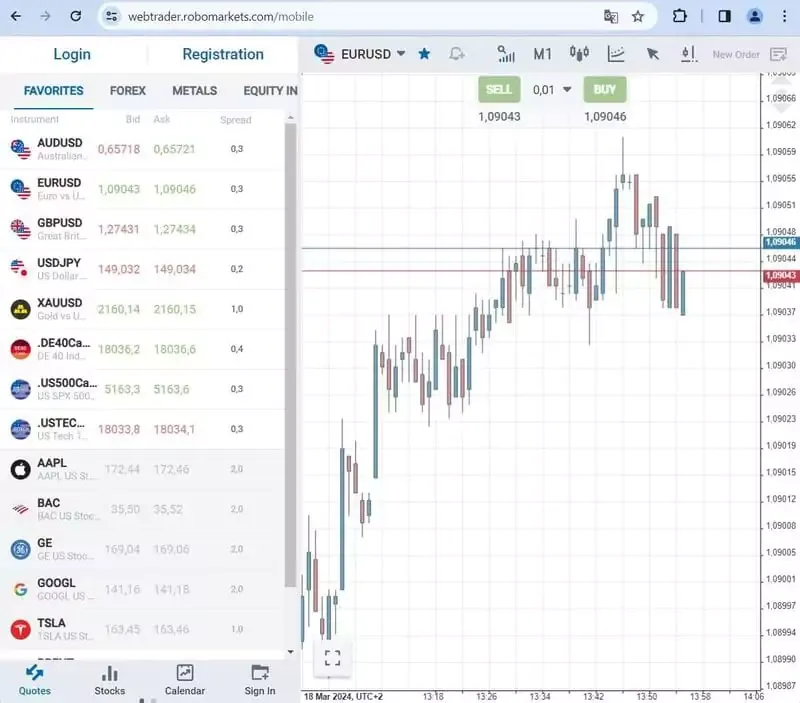The height and width of the screenshot is (703, 800).
Task: Click the address bar URL
Action: click(x=221, y=17)
